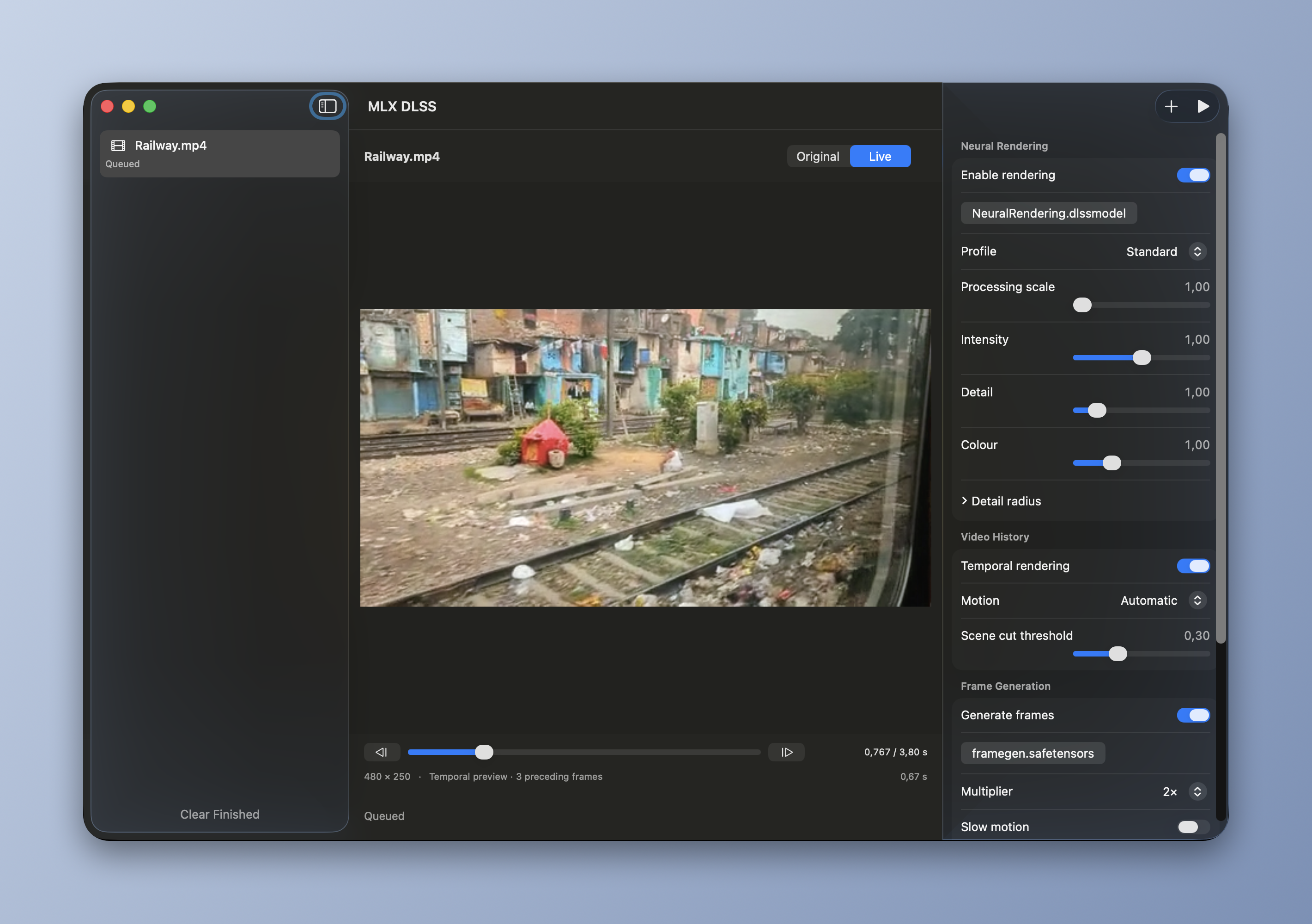Change the Multiplier 2× dropdown
The height and width of the screenshot is (924, 1312).
[x=1184, y=791]
